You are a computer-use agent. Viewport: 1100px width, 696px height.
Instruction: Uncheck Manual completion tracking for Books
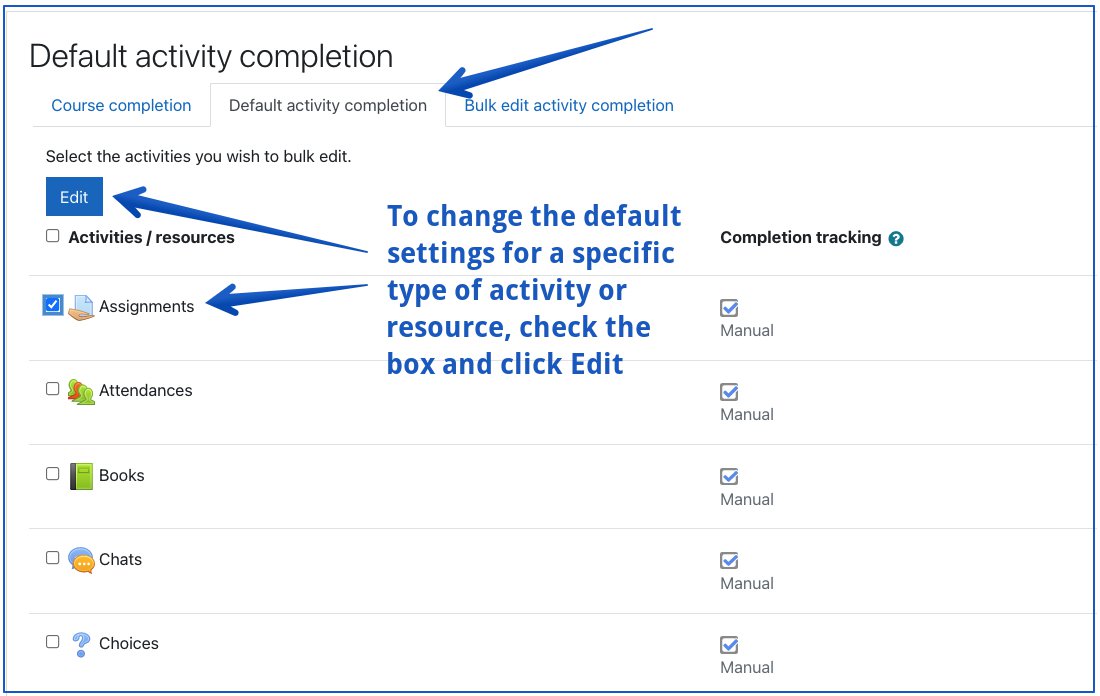(729, 476)
